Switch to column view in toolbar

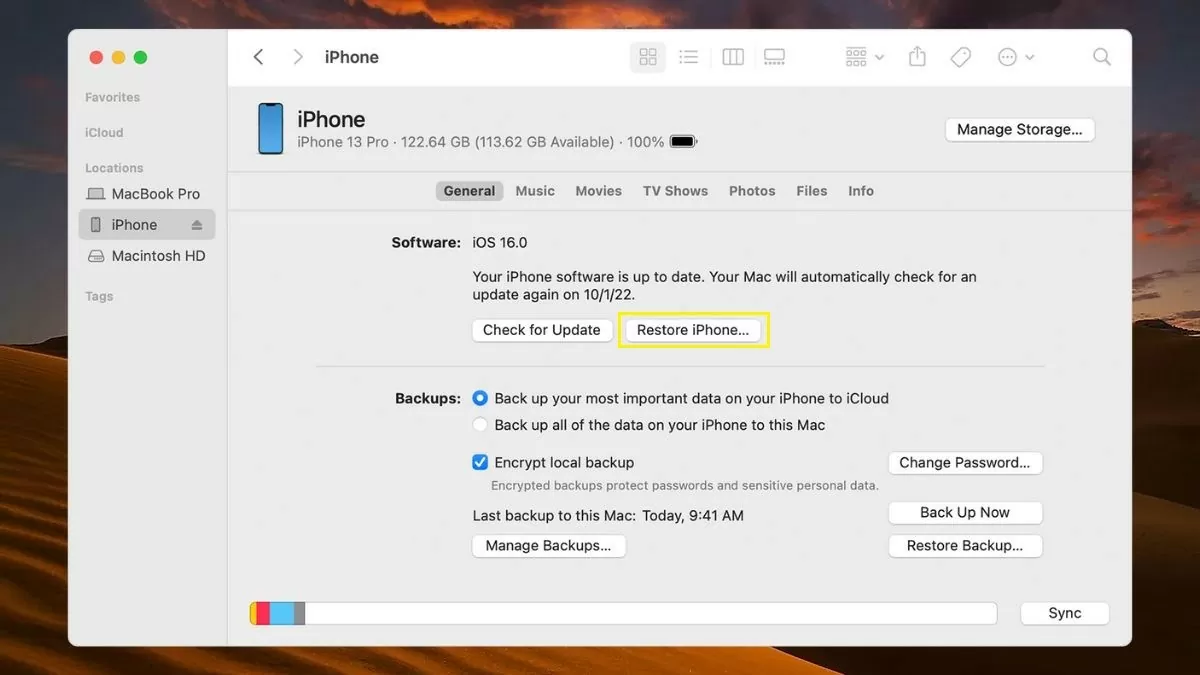pyautogui.click(x=733, y=57)
